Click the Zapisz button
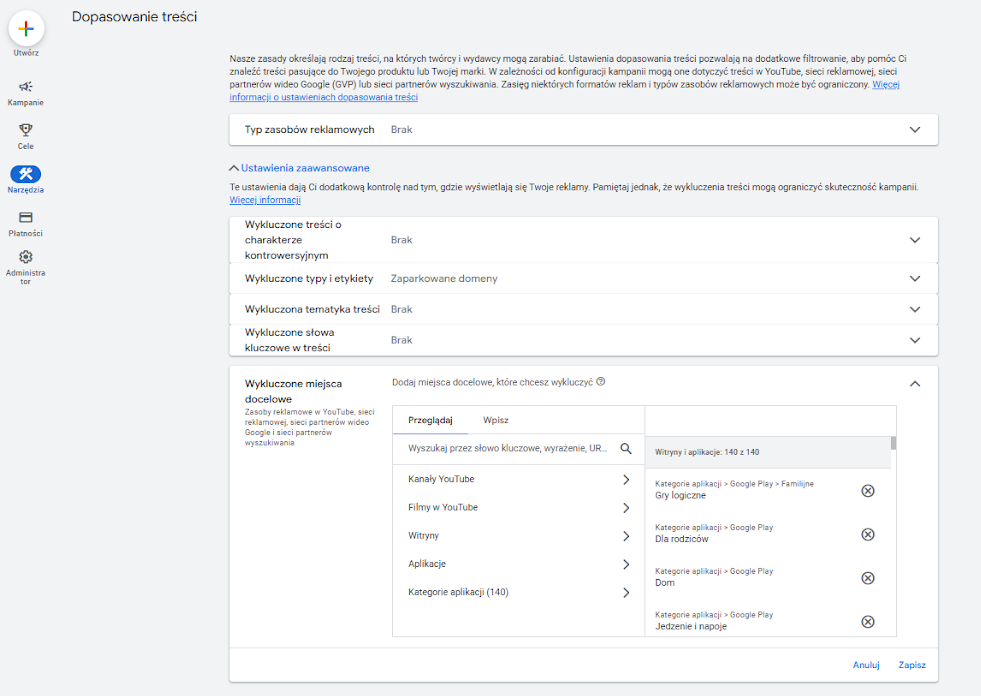 point(911,665)
